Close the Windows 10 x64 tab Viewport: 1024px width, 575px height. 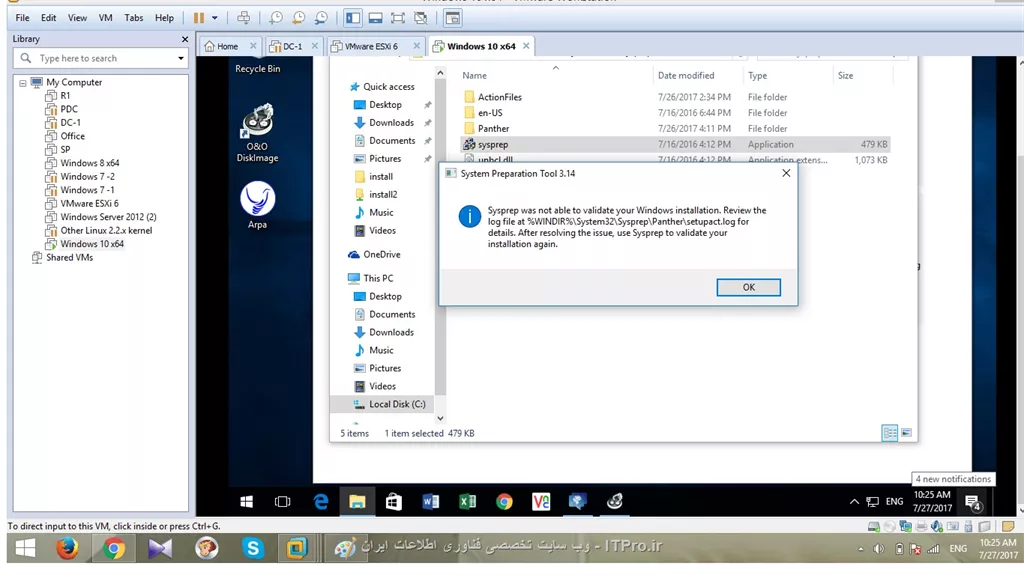tap(526, 46)
